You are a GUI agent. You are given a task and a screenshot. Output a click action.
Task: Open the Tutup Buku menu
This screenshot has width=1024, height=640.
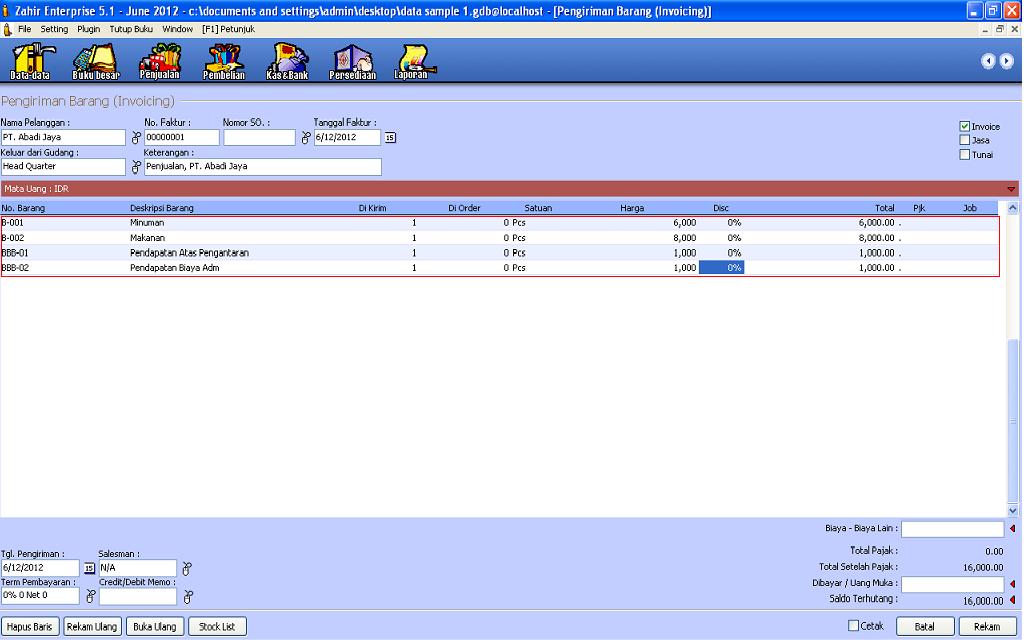click(x=131, y=29)
